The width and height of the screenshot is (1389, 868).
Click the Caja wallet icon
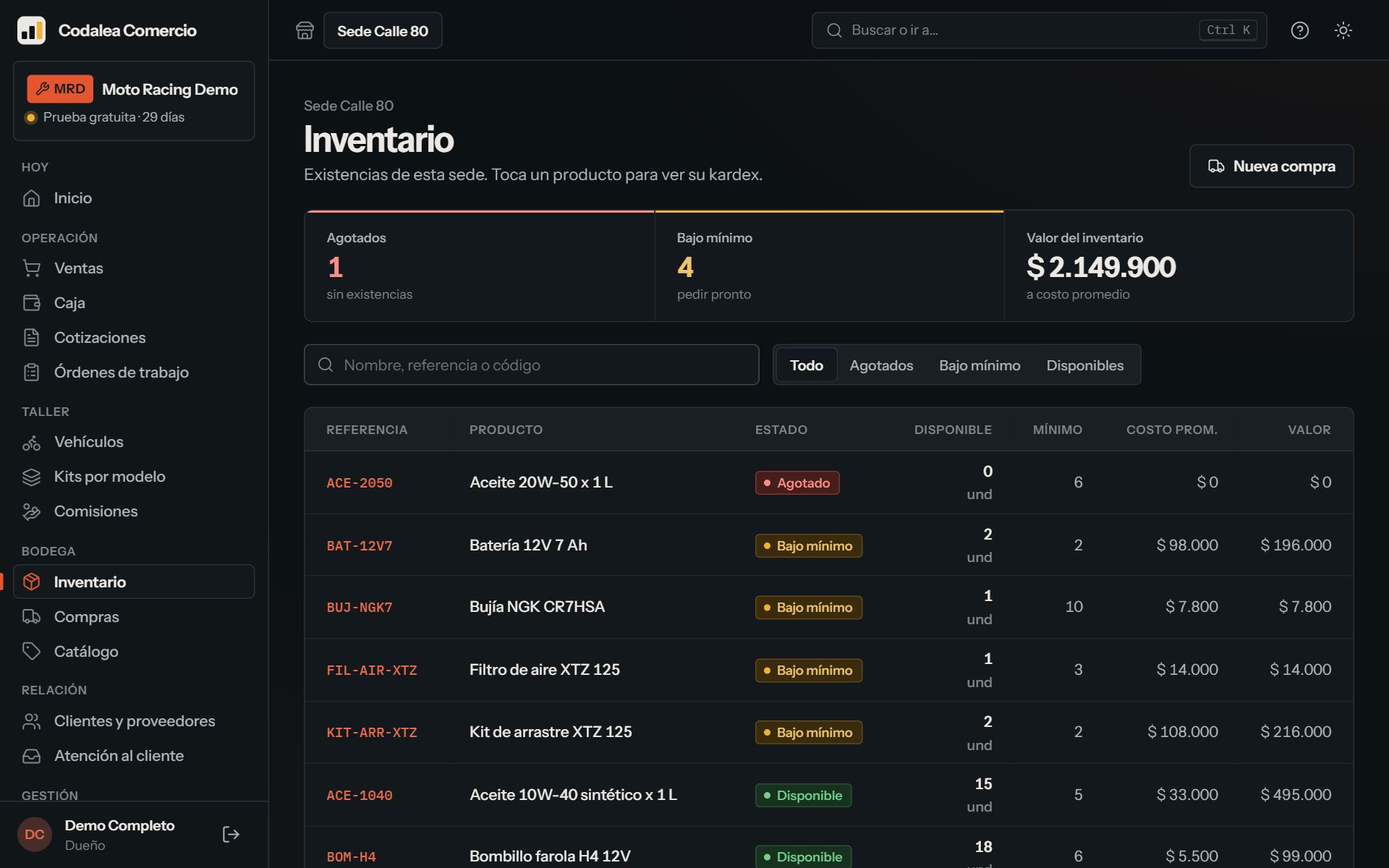pyautogui.click(x=31, y=303)
